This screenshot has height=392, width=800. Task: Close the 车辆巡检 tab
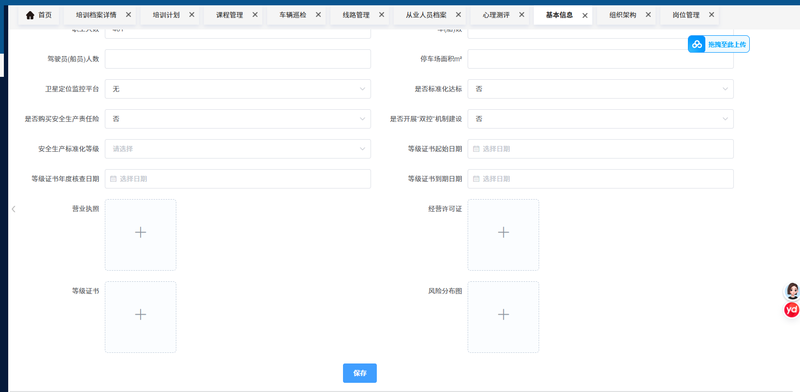click(x=318, y=15)
